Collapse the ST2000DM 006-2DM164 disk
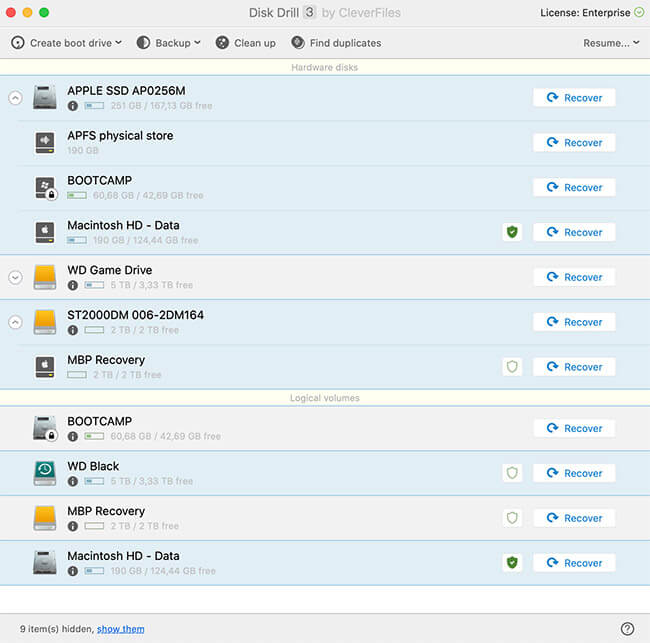This screenshot has width=650, height=643. point(15,322)
